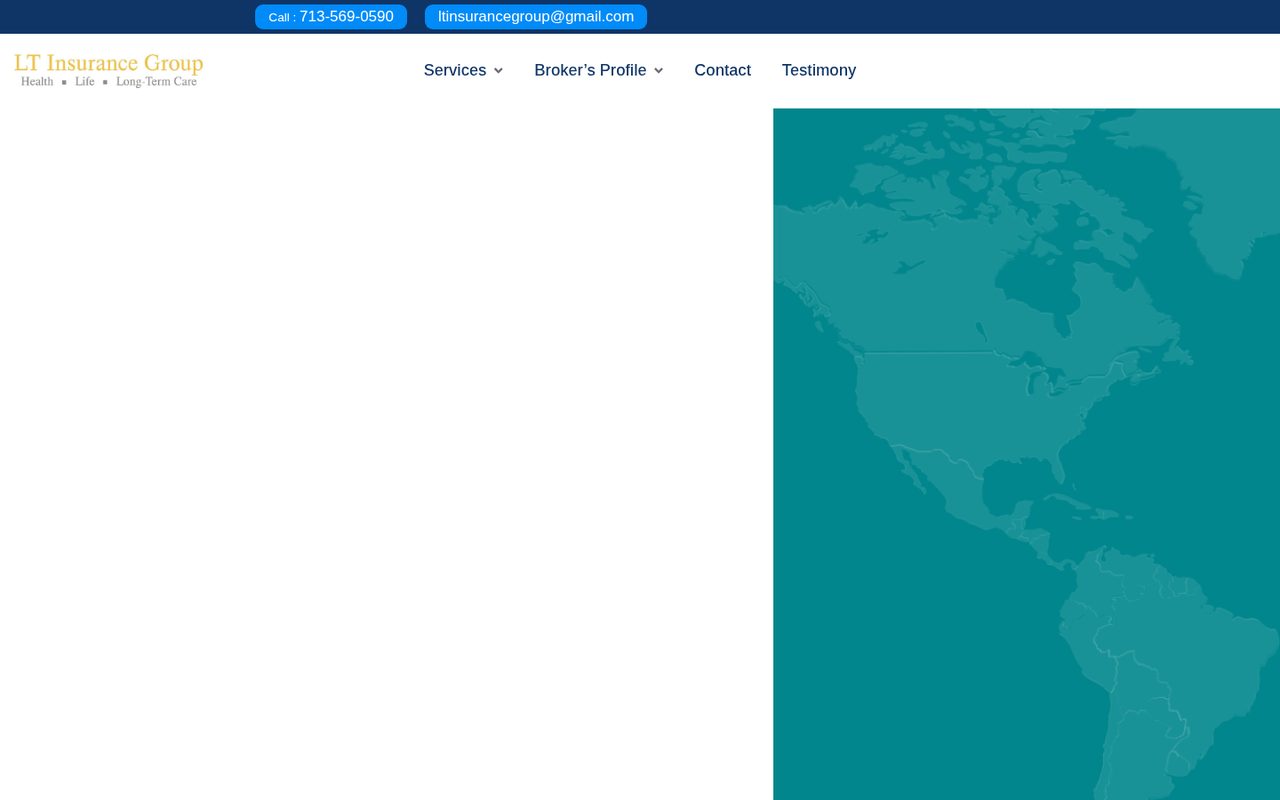The width and height of the screenshot is (1280, 800).
Task: Go to the Contact page
Action: [x=722, y=70]
